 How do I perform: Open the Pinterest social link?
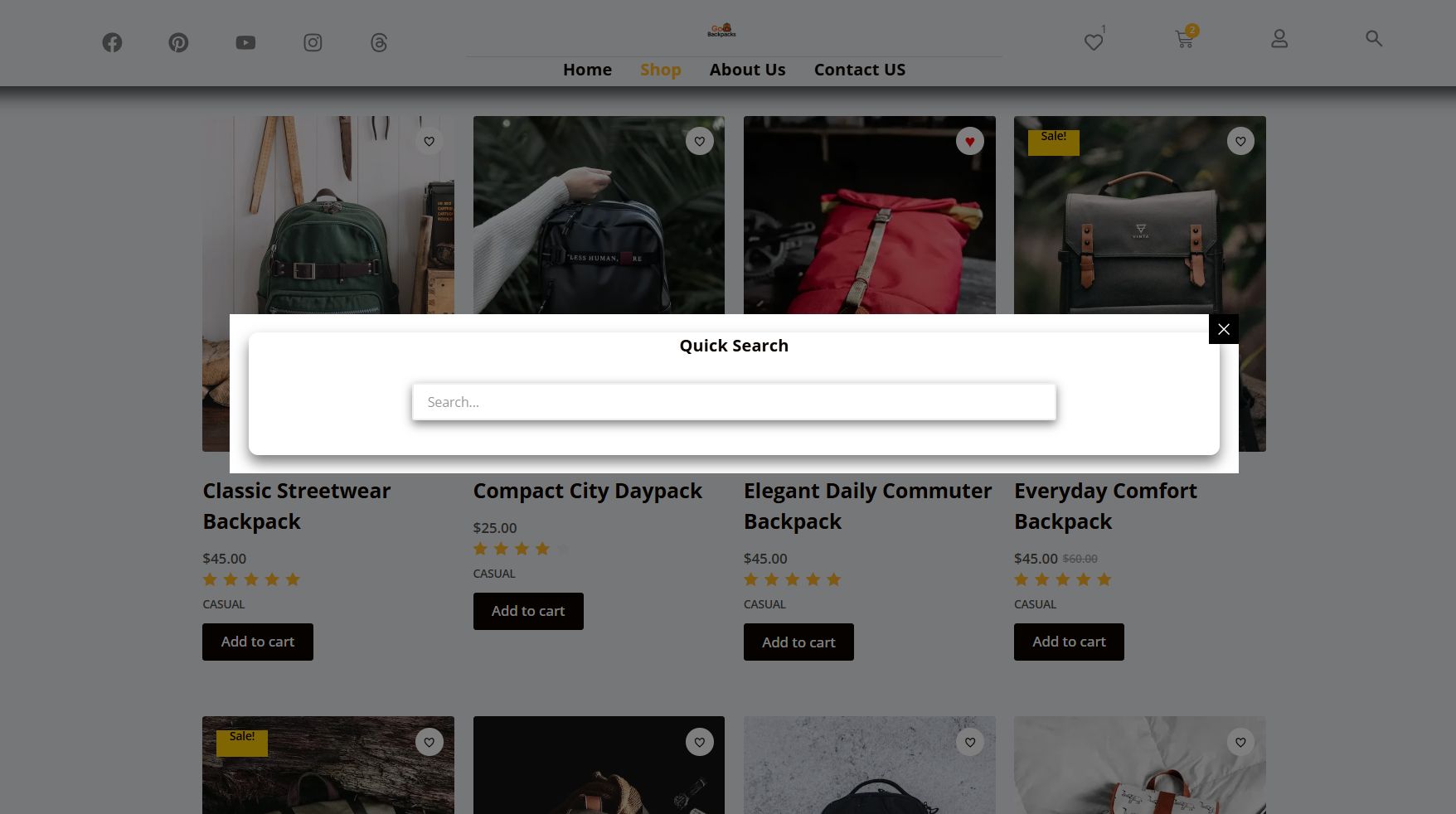coord(178,42)
